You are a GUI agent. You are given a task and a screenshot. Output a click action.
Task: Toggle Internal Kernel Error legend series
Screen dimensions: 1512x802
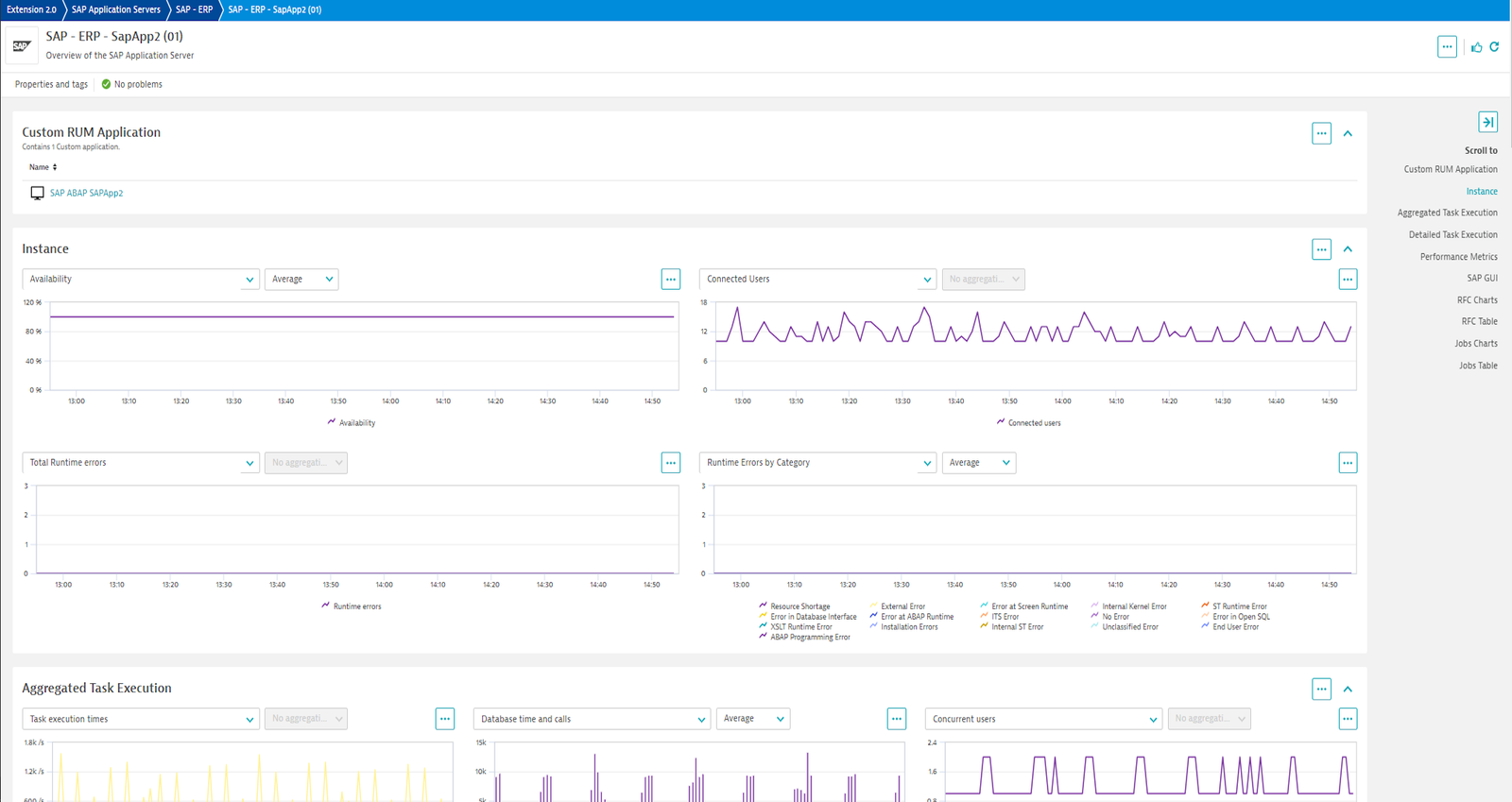coord(1129,606)
